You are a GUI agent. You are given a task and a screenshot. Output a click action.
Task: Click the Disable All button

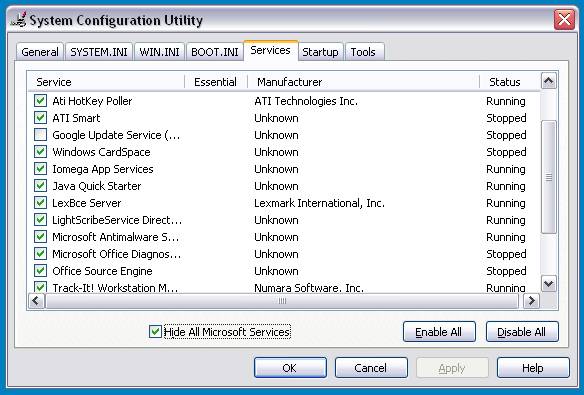point(522,332)
